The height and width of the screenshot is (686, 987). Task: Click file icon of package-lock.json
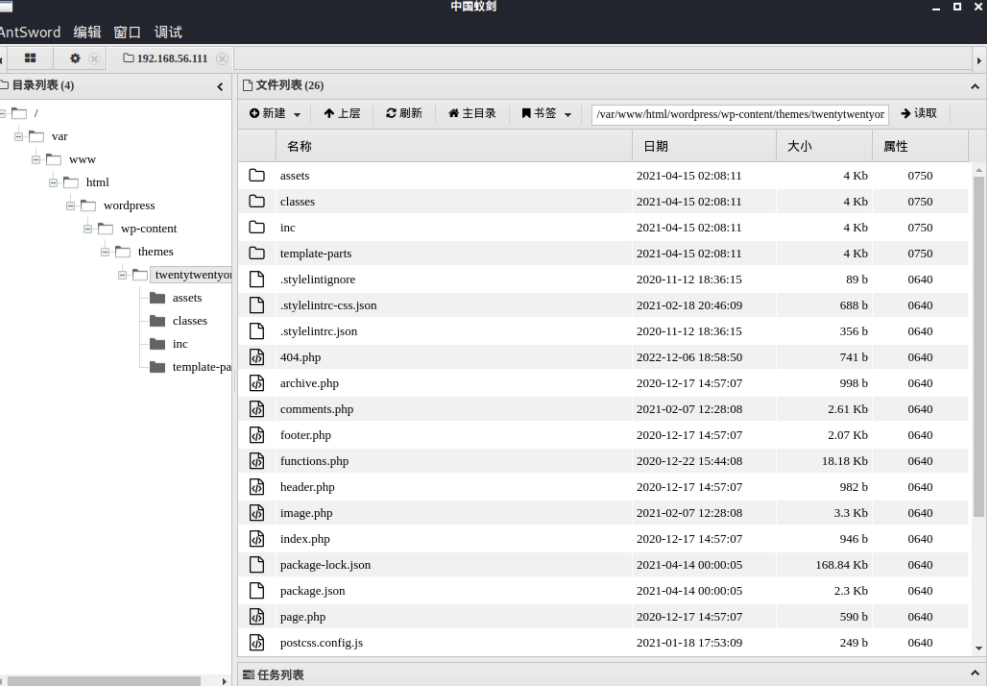[x=257, y=565]
